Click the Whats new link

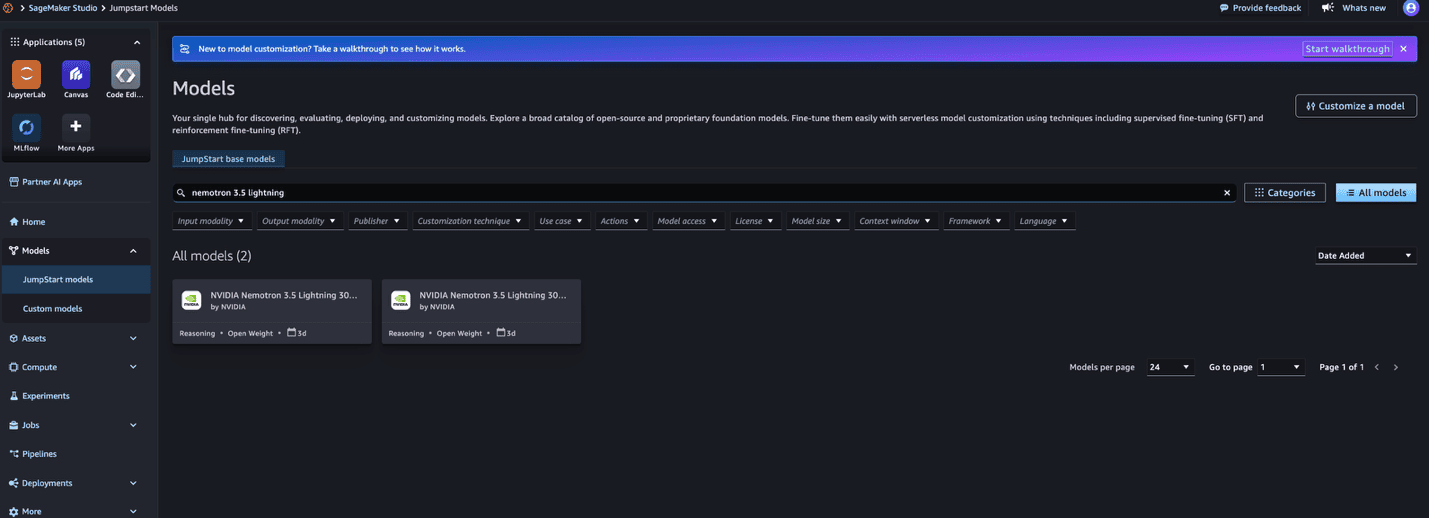point(1364,8)
